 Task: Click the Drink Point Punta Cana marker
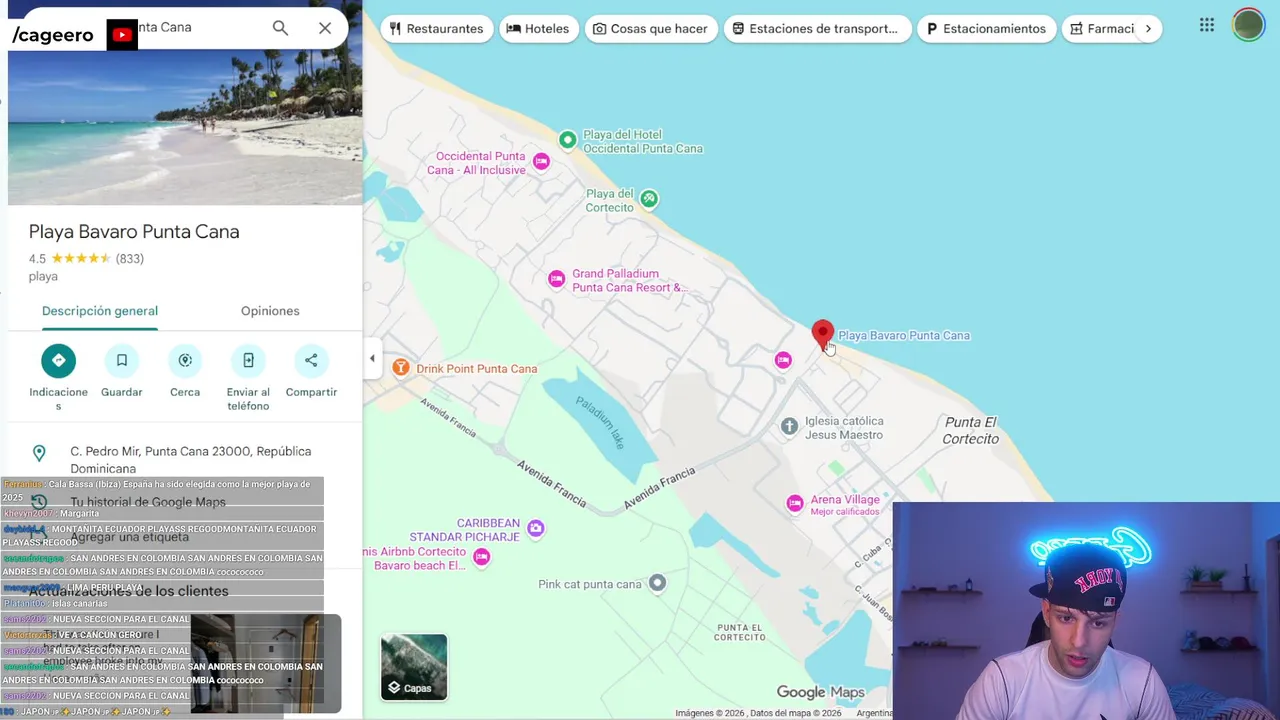point(401,368)
